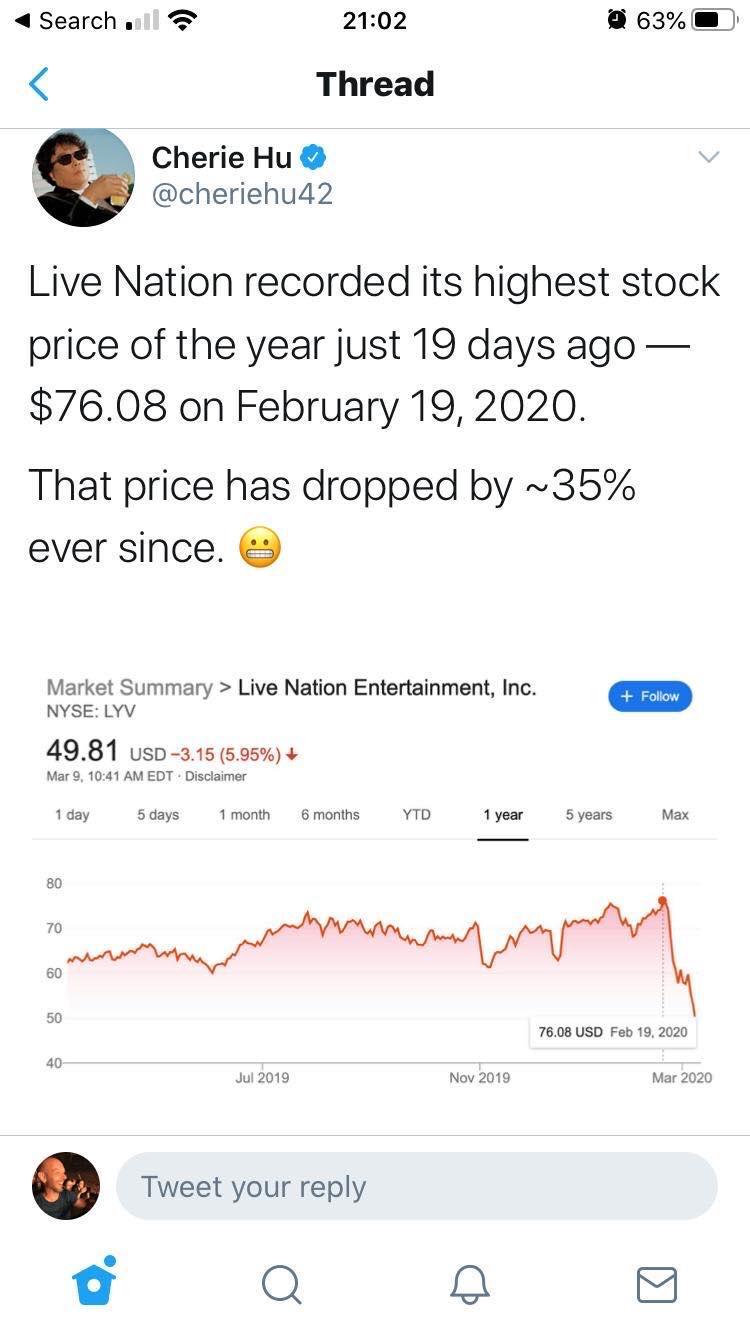750x1334 pixels.
Task: Tap the Cherie Hu display name
Action: [222, 157]
